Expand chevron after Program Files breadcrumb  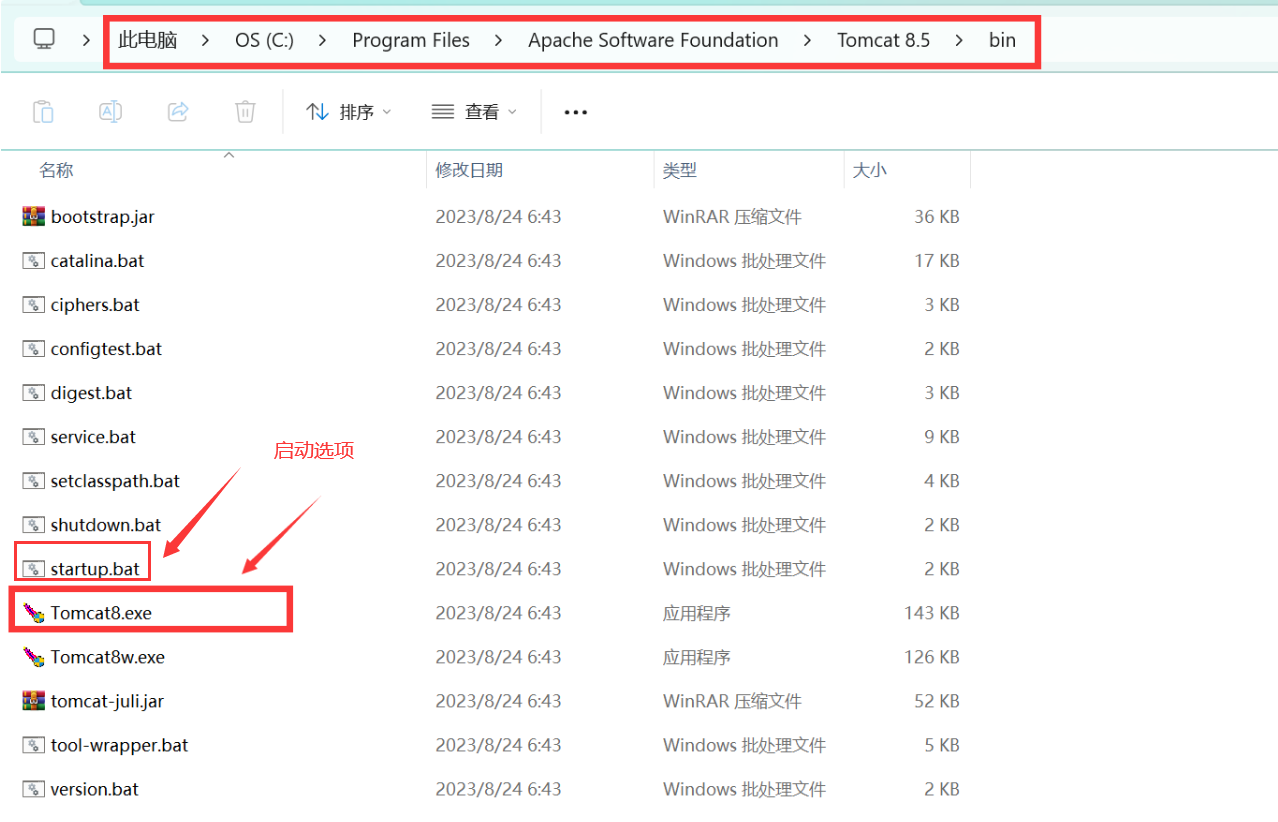click(498, 40)
